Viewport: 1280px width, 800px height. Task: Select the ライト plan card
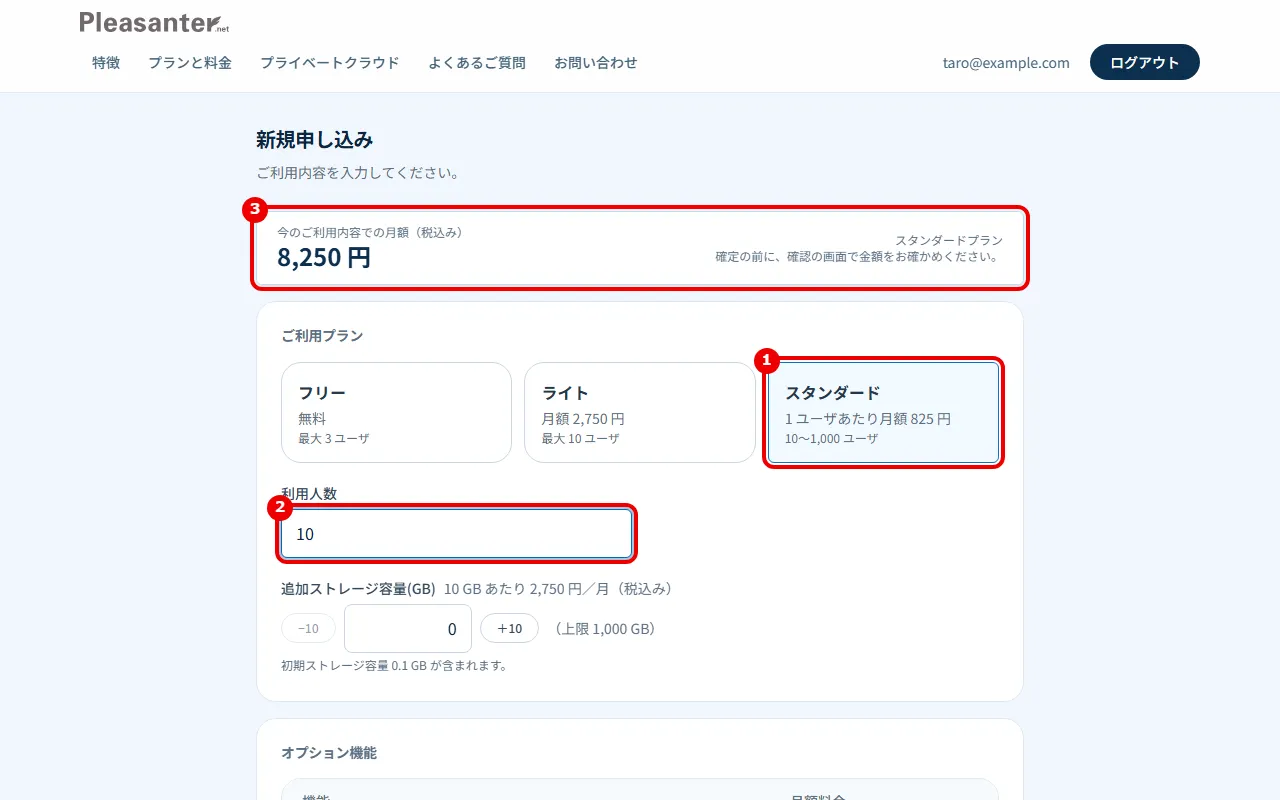pos(640,412)
